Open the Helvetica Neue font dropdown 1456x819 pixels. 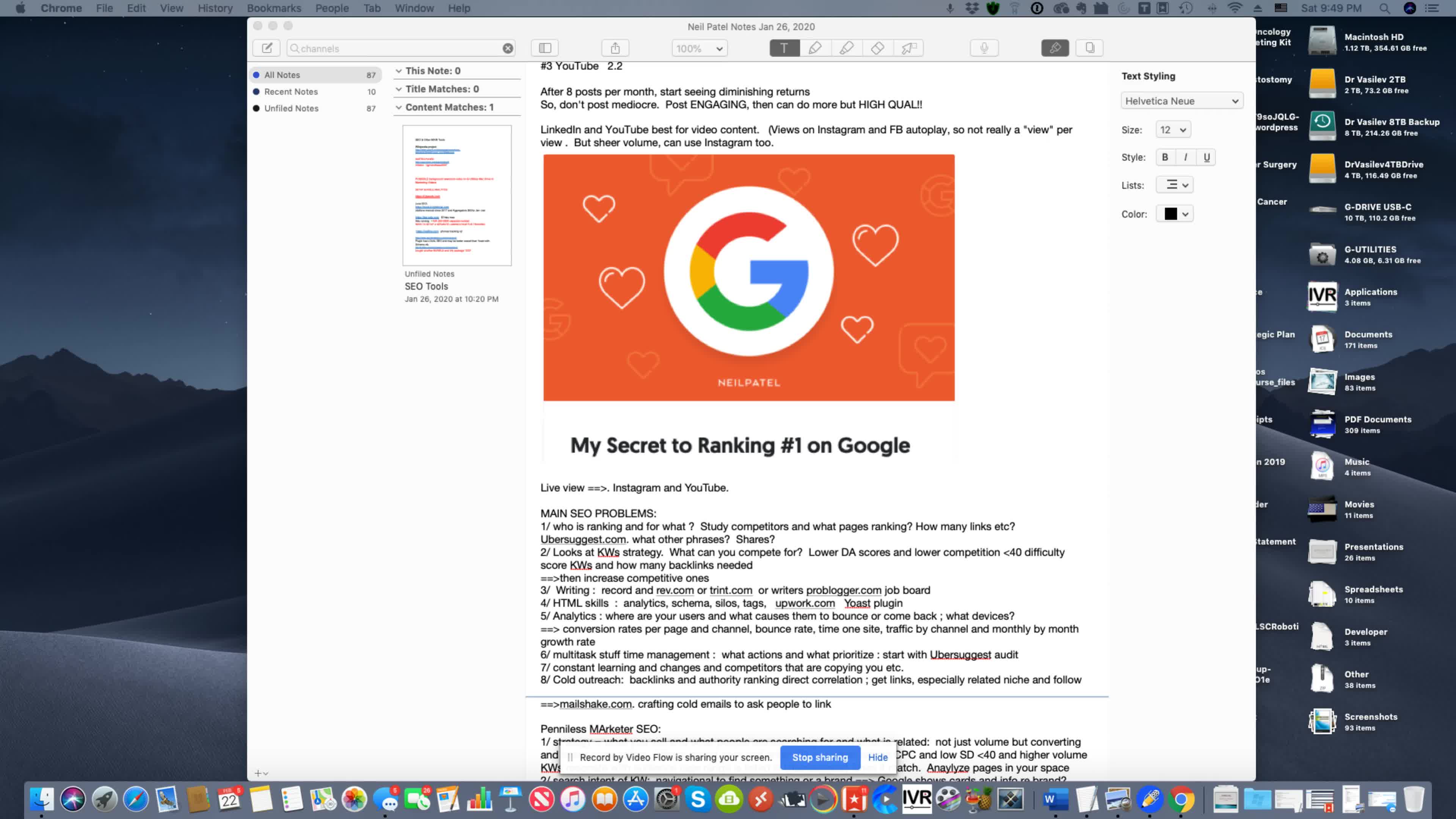click(x=1181, y=100)
